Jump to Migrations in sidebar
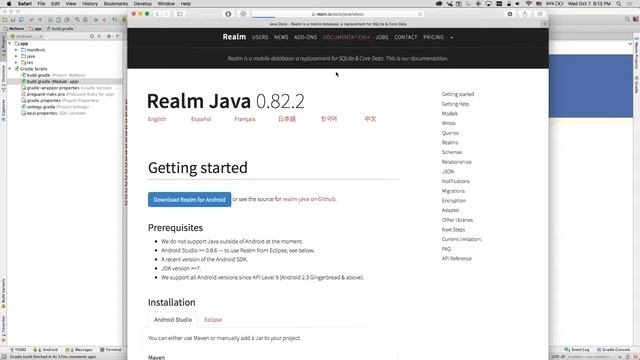The height and width of the screenshot is (360, 640). click(453, 191)
